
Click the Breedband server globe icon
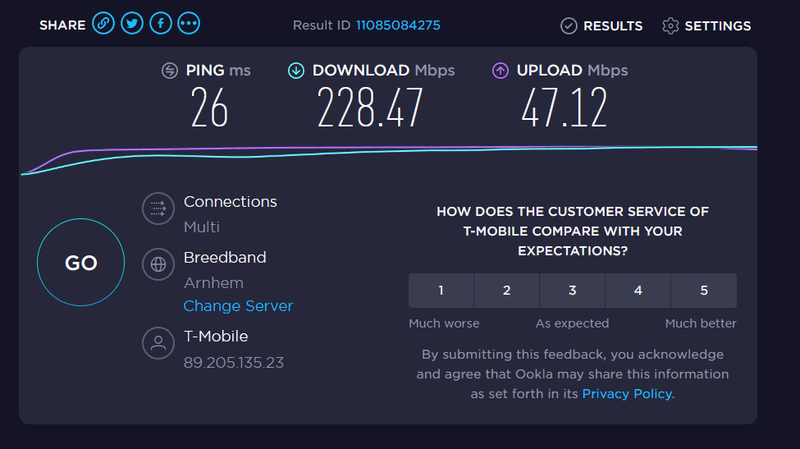click(158, 264)
